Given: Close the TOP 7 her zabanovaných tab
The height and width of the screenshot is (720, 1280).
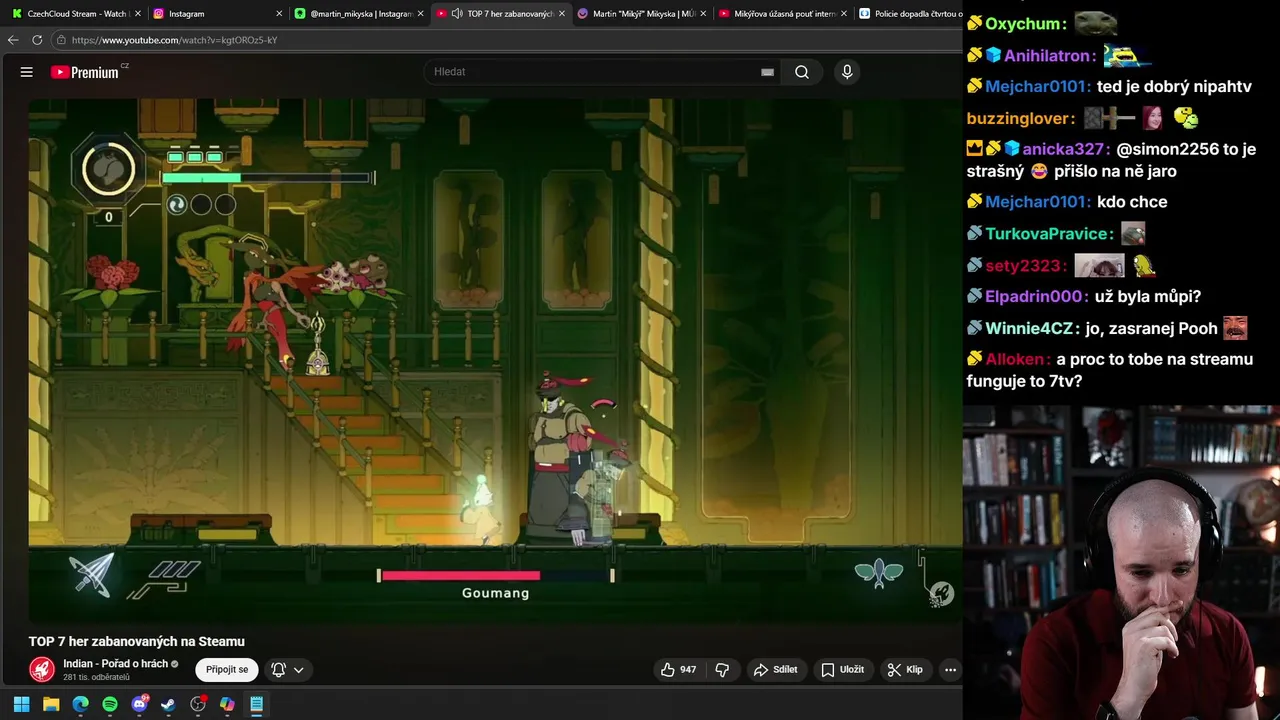Looking at the screenshot, I should tap(562, 14).
